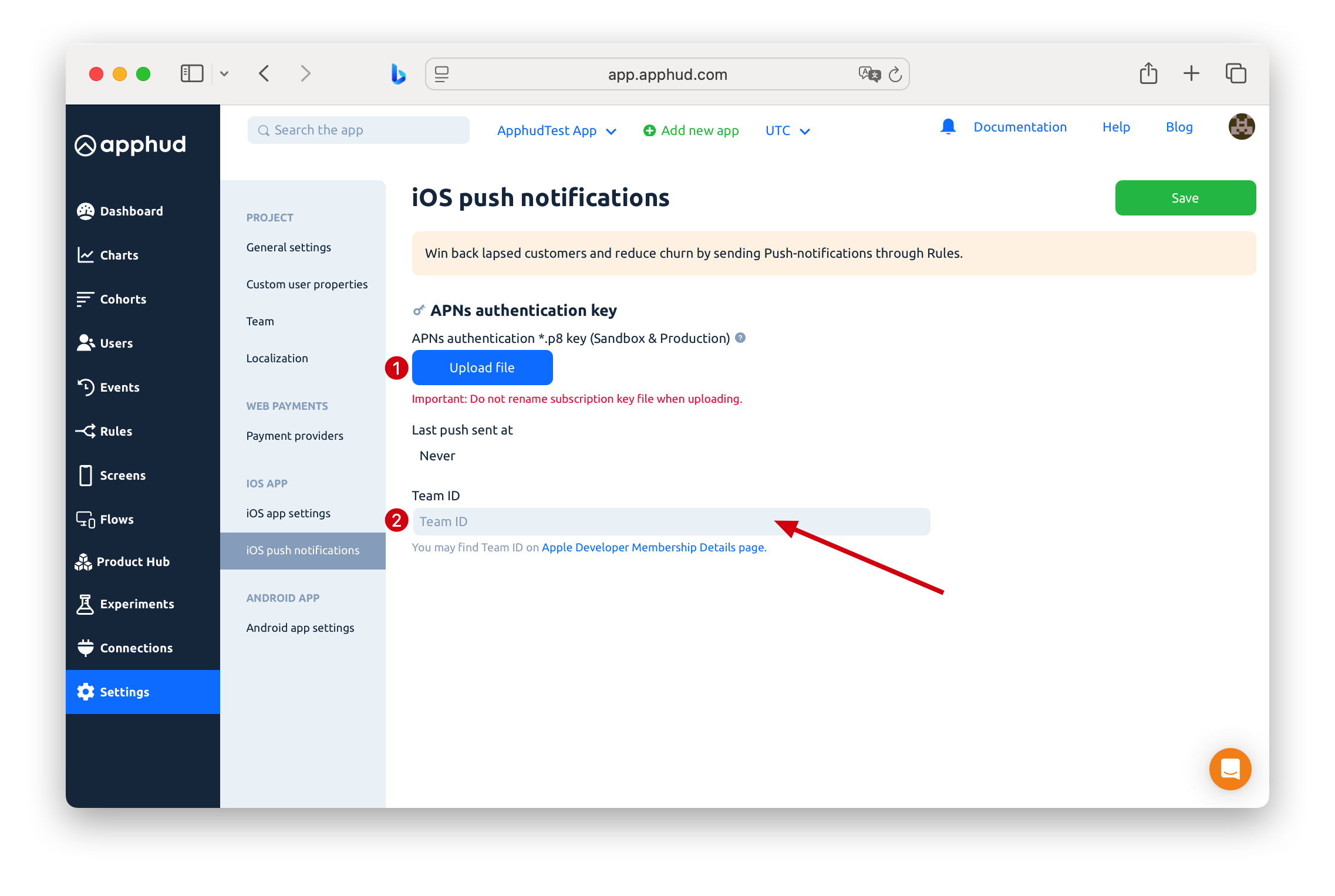Open the Flows section
Image resolution: width=1335 pixels, height=896 pixels.
pos(117,519)
